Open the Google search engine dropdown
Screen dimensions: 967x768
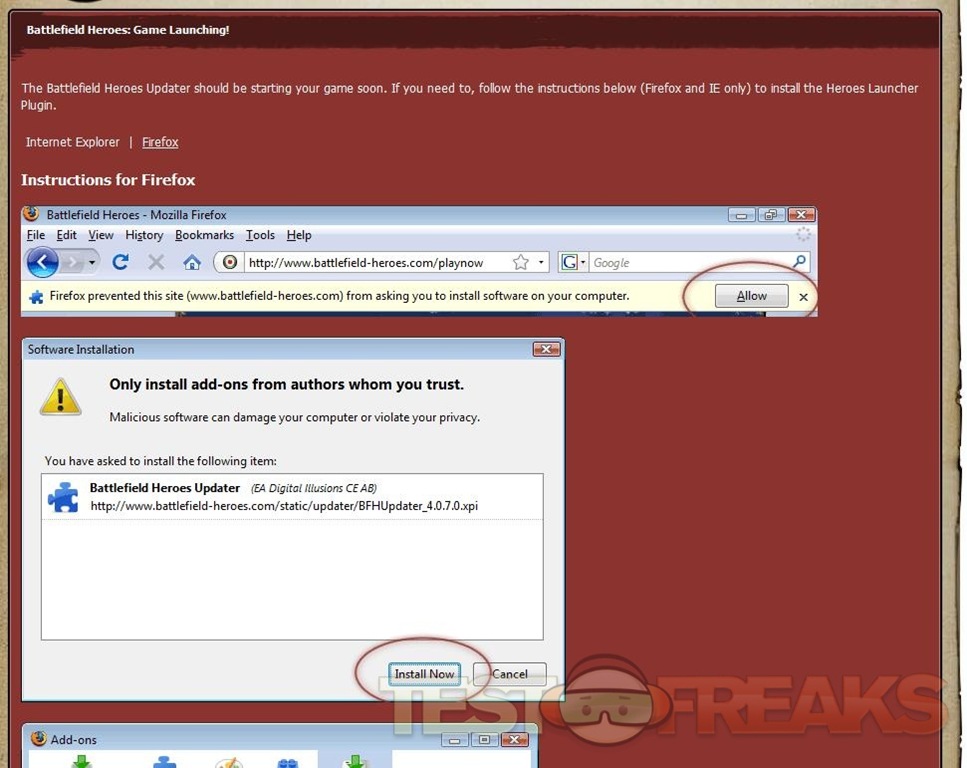tap(573, 262)
